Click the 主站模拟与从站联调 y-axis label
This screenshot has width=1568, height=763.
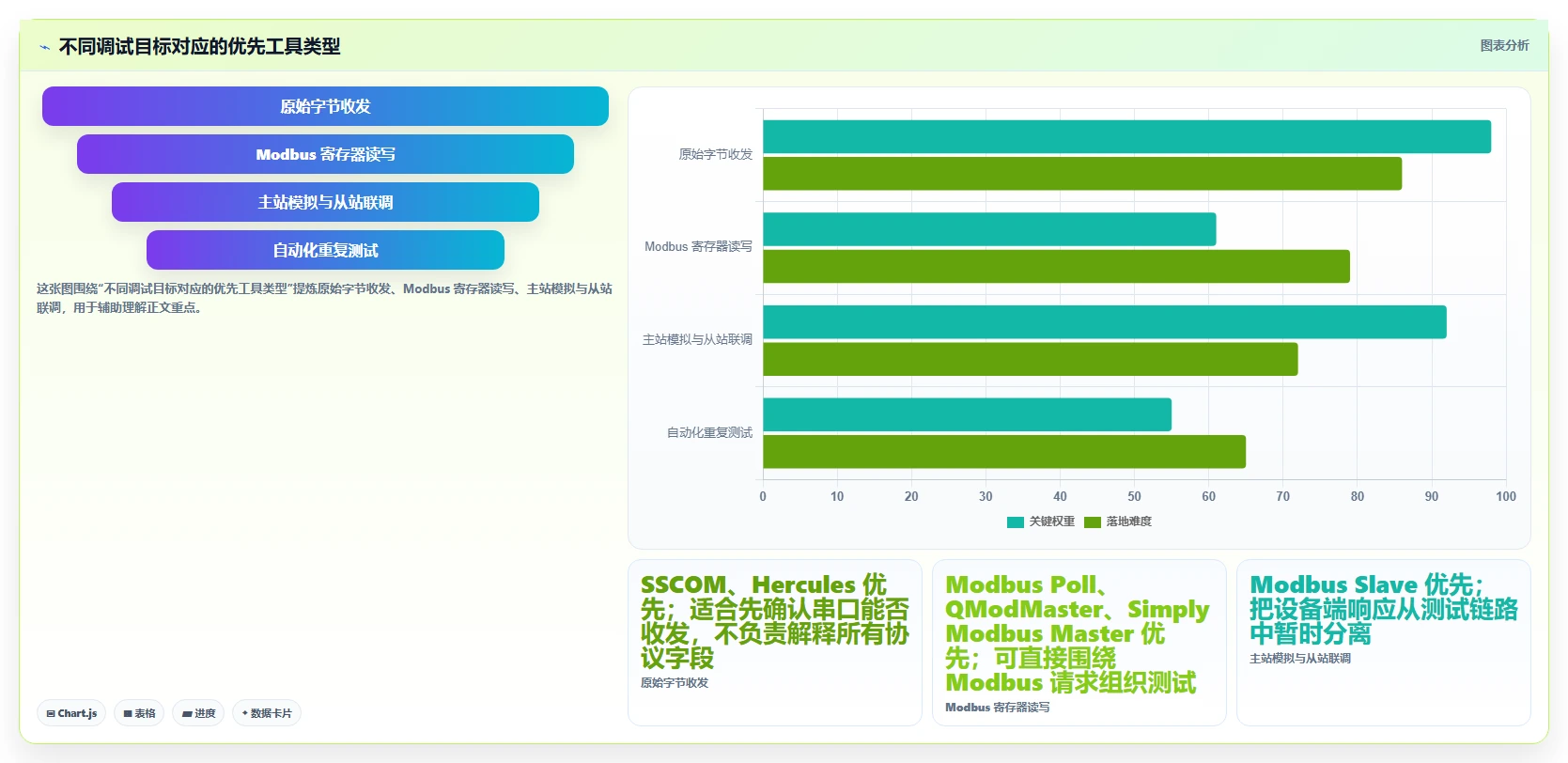coord(697,339)
